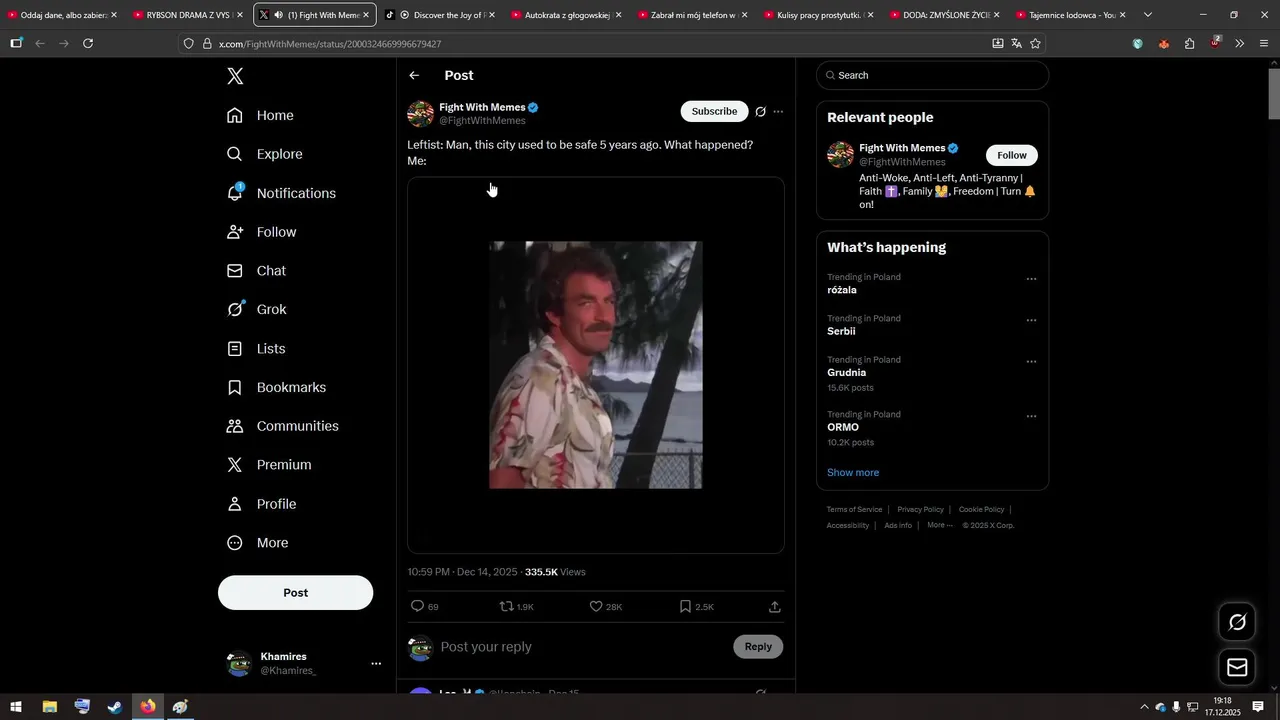The image size is (1280, 720).
Task: Open File Explorer from taskbar
Action: coord(49,707)
